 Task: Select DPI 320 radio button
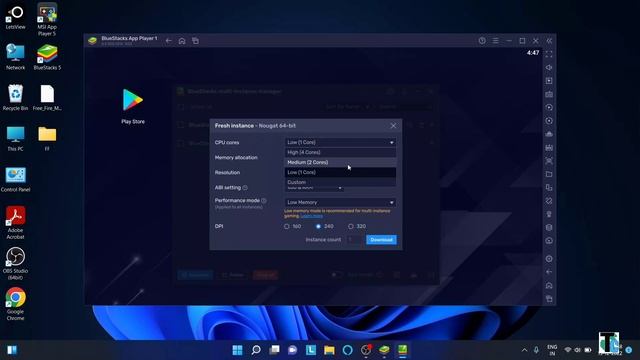[351, 226]
